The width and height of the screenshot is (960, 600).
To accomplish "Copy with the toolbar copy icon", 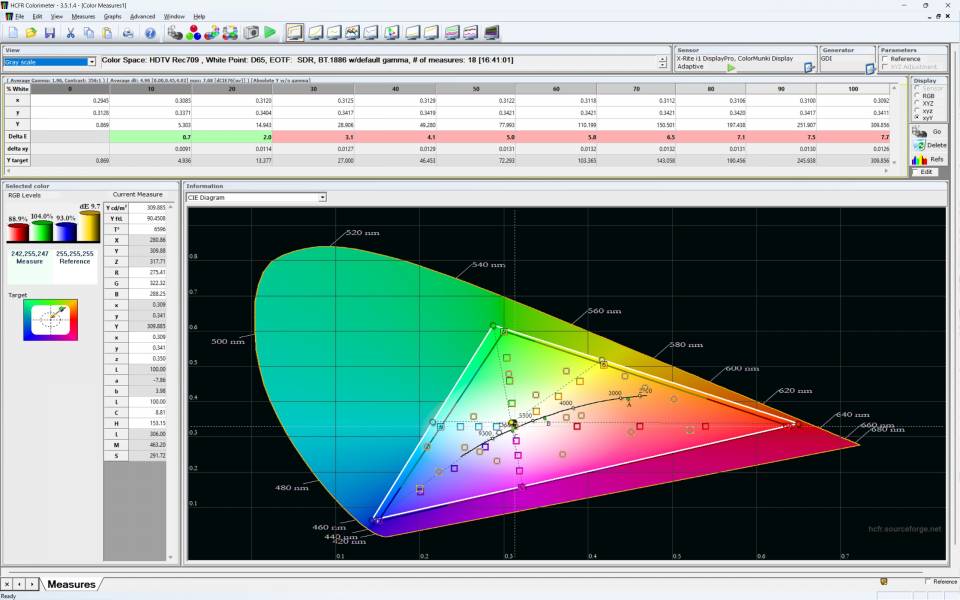I will [x=89, y=32].
